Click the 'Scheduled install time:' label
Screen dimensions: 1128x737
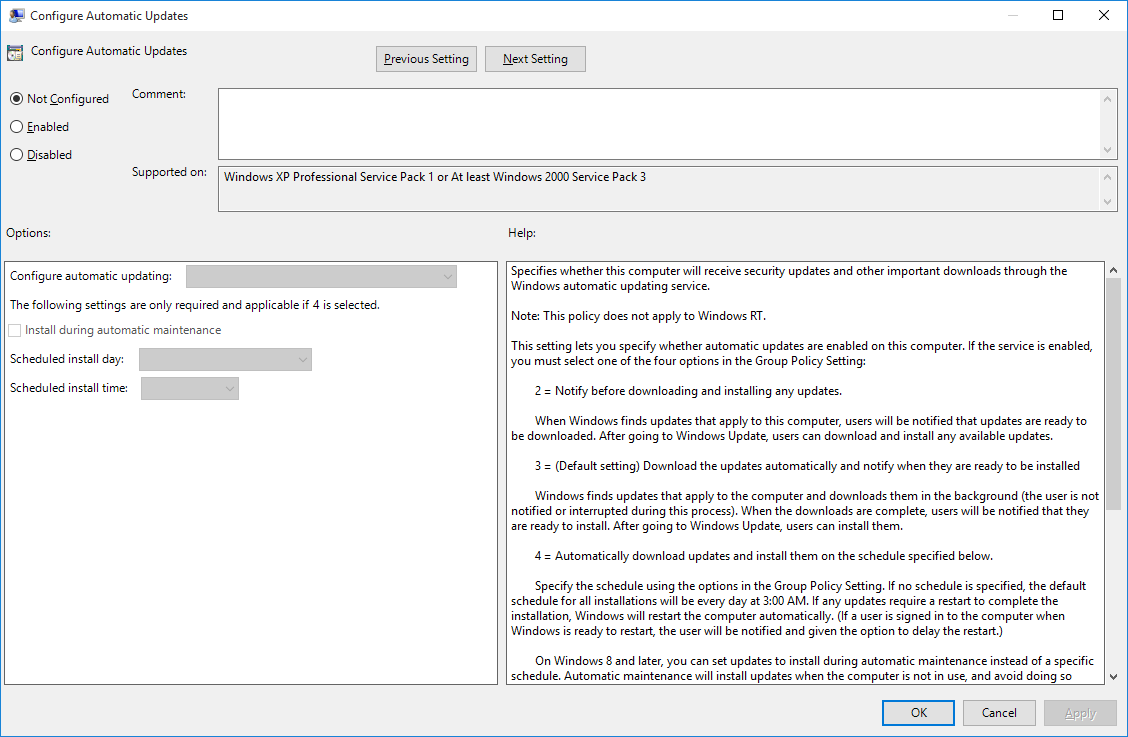69,388
